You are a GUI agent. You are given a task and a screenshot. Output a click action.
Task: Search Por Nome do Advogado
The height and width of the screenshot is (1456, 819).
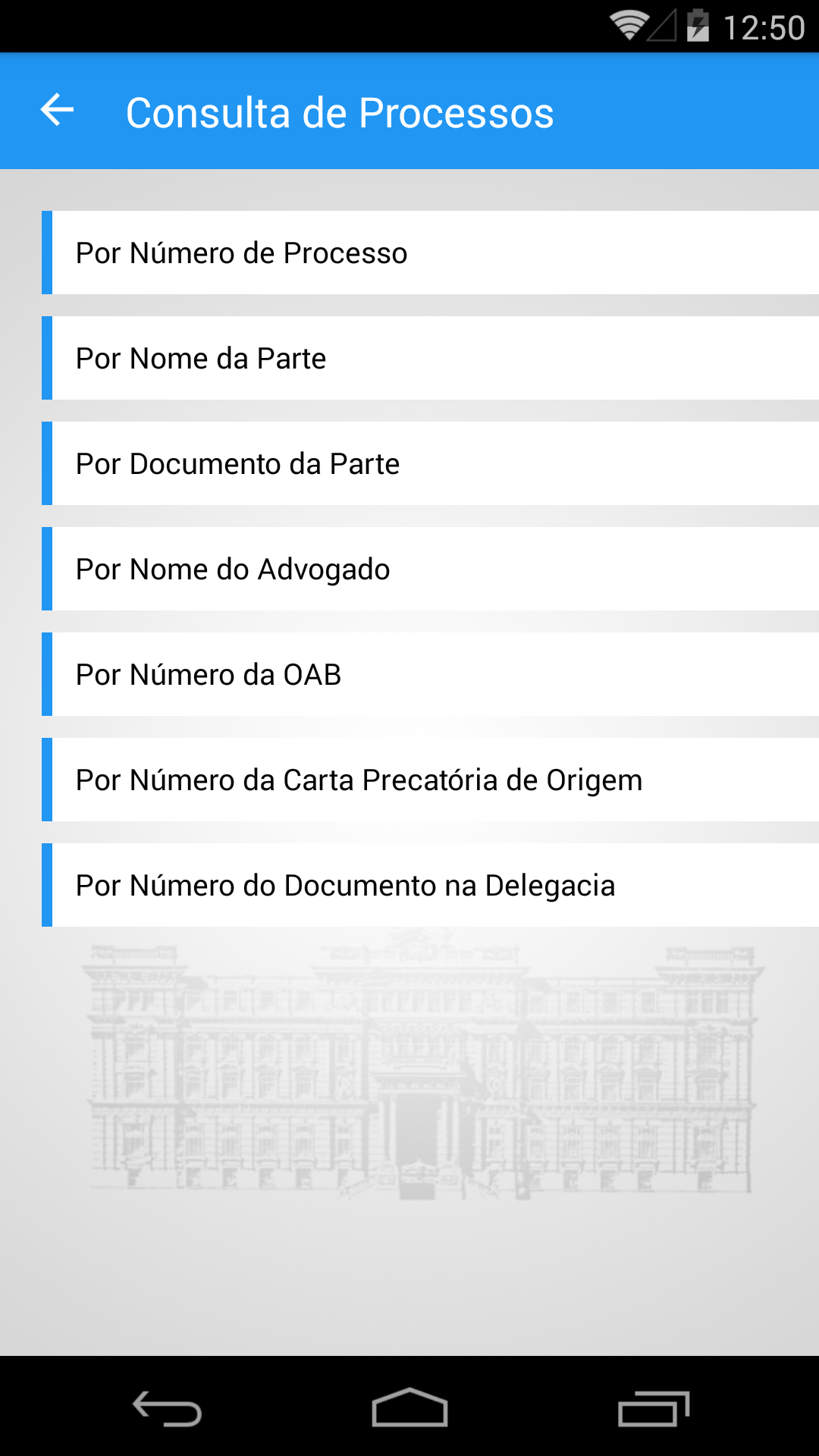[x=432, y=569]
